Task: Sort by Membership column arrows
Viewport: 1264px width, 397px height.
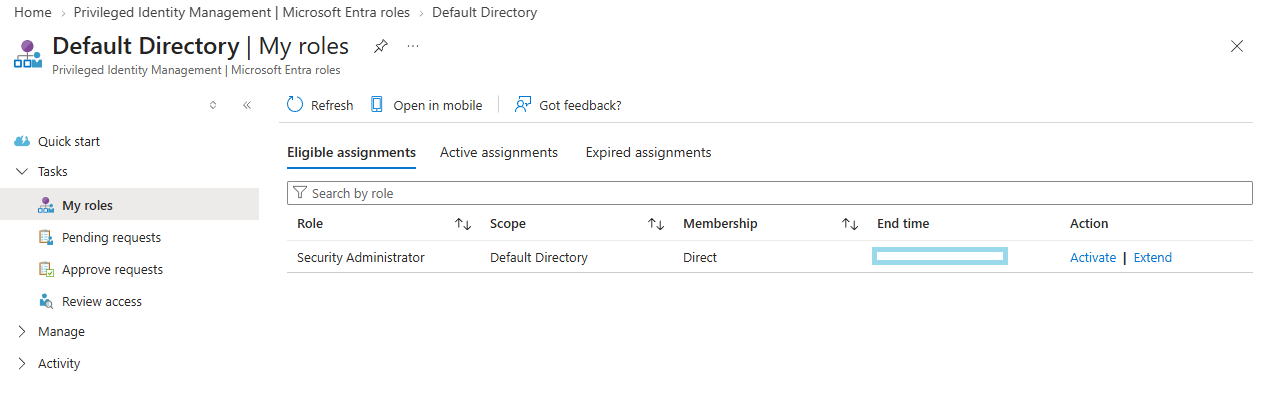Action: click(x=850, y=224)
